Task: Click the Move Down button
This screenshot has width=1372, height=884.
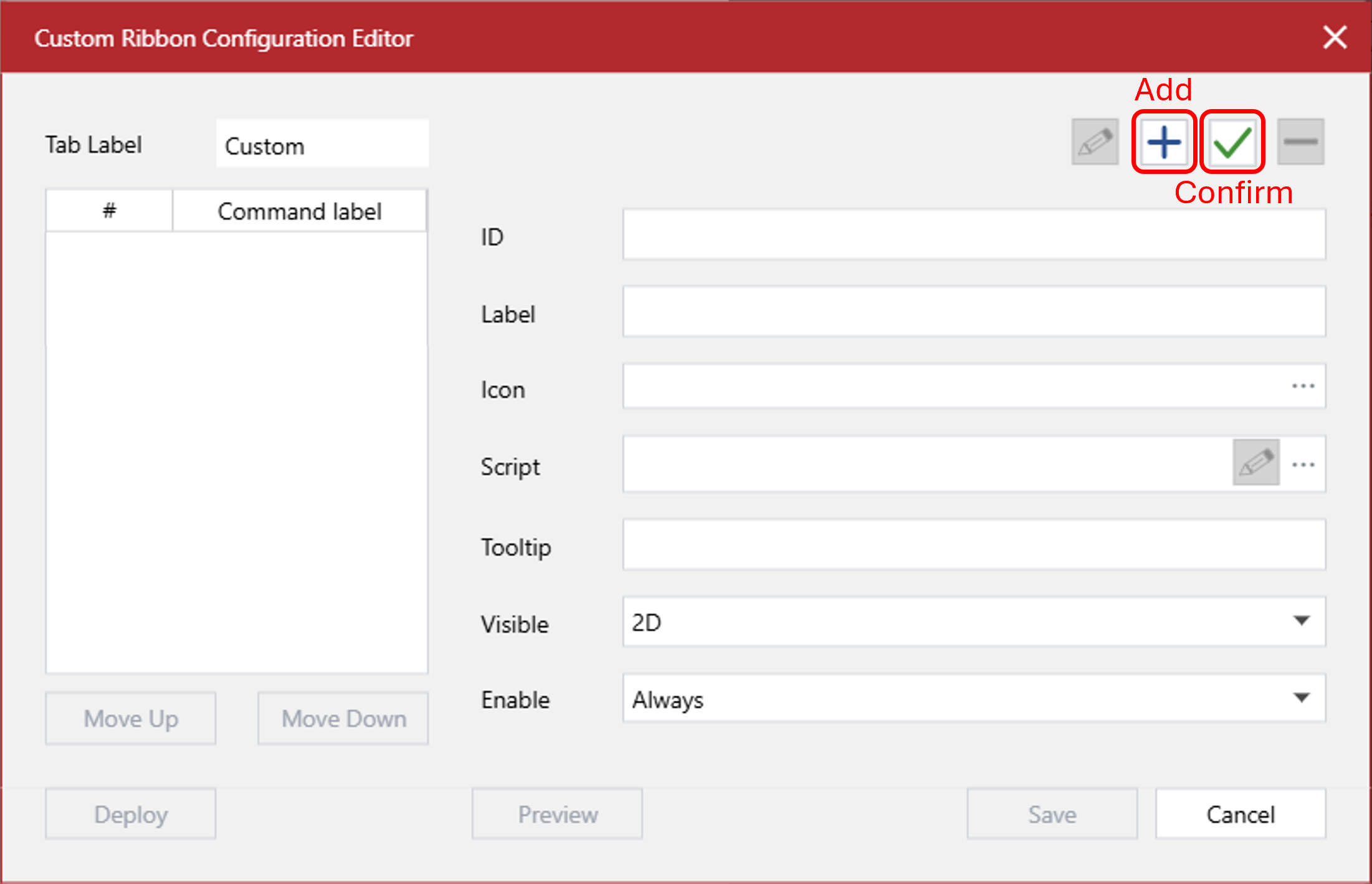Action: [343, 719]
